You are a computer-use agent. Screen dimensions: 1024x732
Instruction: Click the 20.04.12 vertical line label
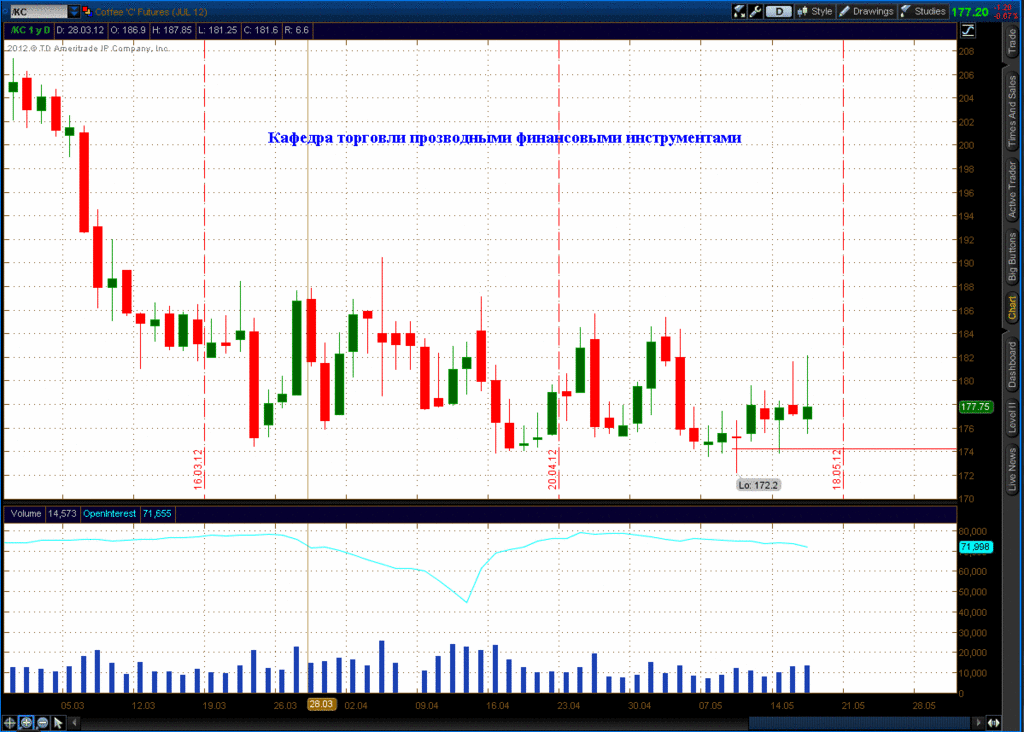tap(552, 469)
